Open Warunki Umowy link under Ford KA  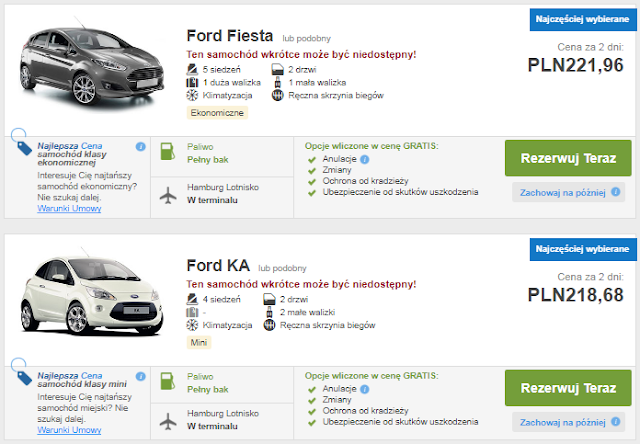click(x=69, y=429)
